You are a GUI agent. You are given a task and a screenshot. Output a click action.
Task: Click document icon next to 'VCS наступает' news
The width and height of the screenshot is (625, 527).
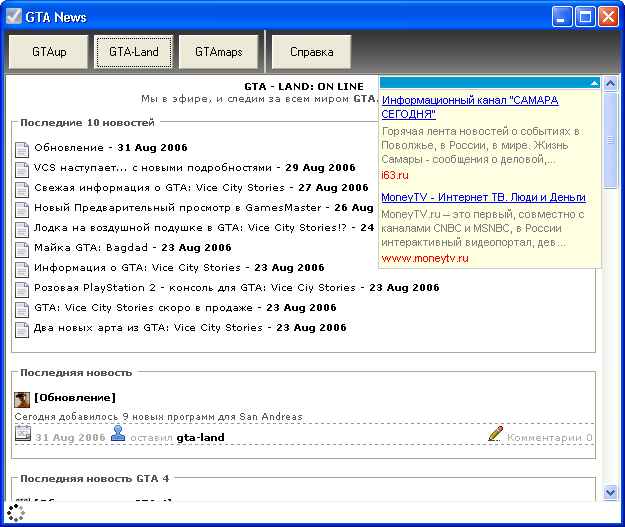pos(22,168)
